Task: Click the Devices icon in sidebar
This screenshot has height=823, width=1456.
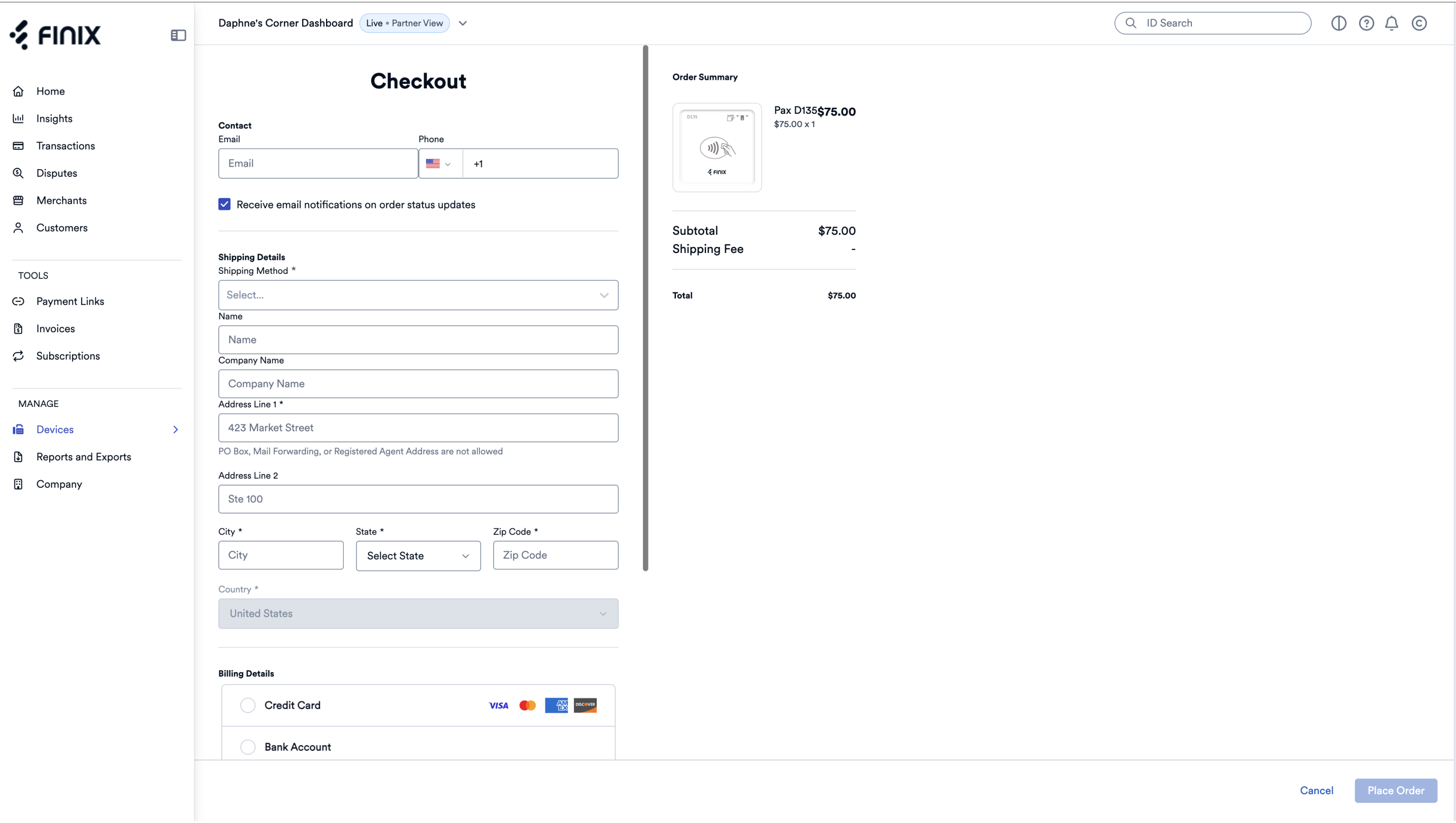Action: pos(18,430)
